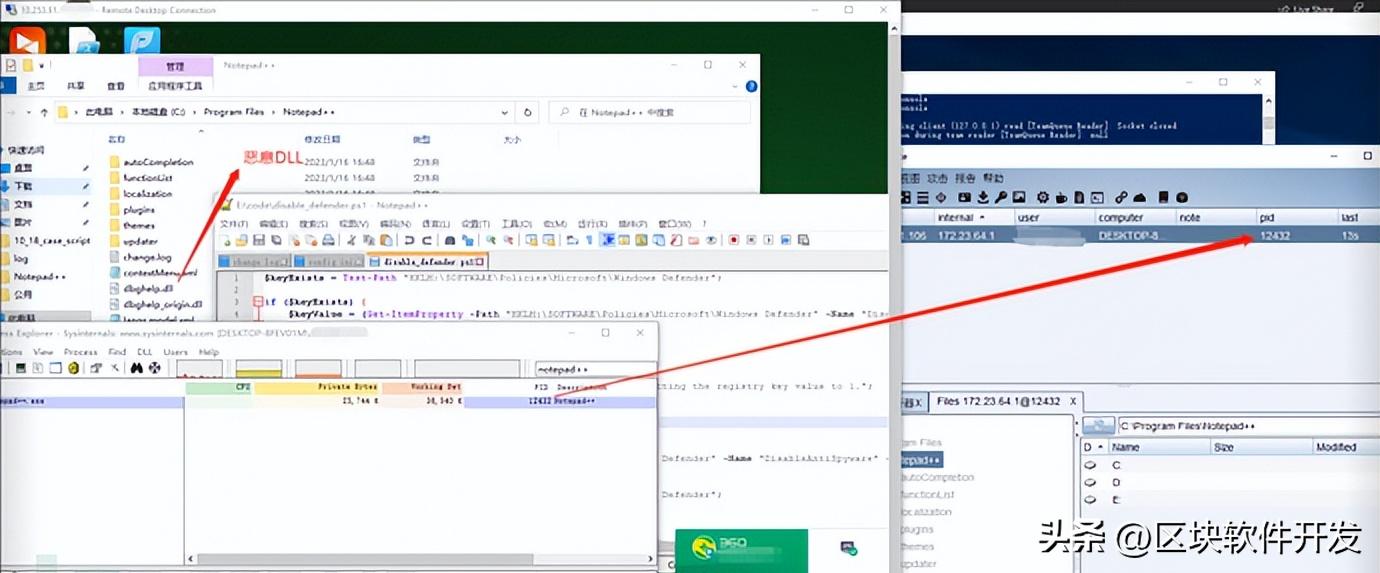Open the DLL menu in Process Explorer
This screenshot has height=573, width=1380.
click(x=144, y=352)
